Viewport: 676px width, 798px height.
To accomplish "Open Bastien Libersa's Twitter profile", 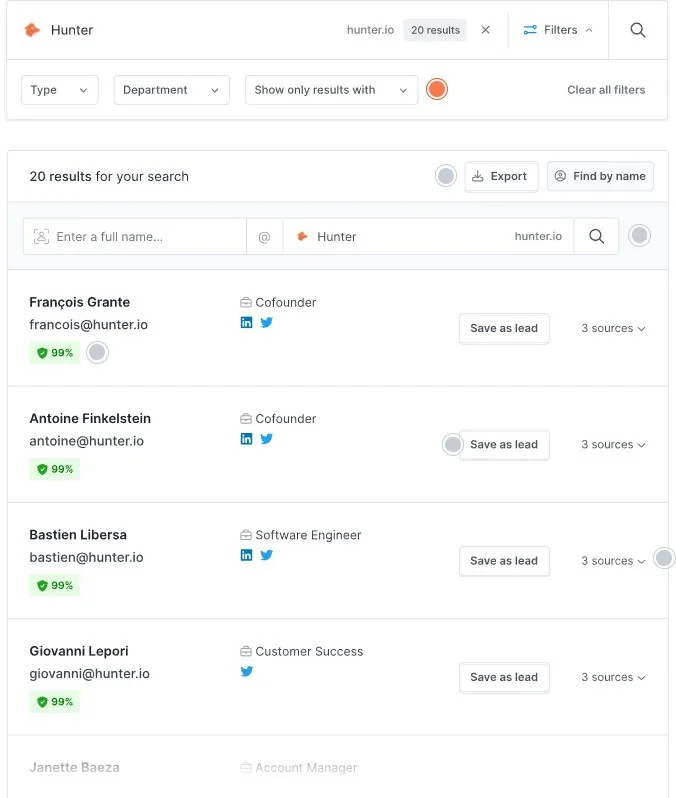I will pyautogui.click(x=266, y=555).
